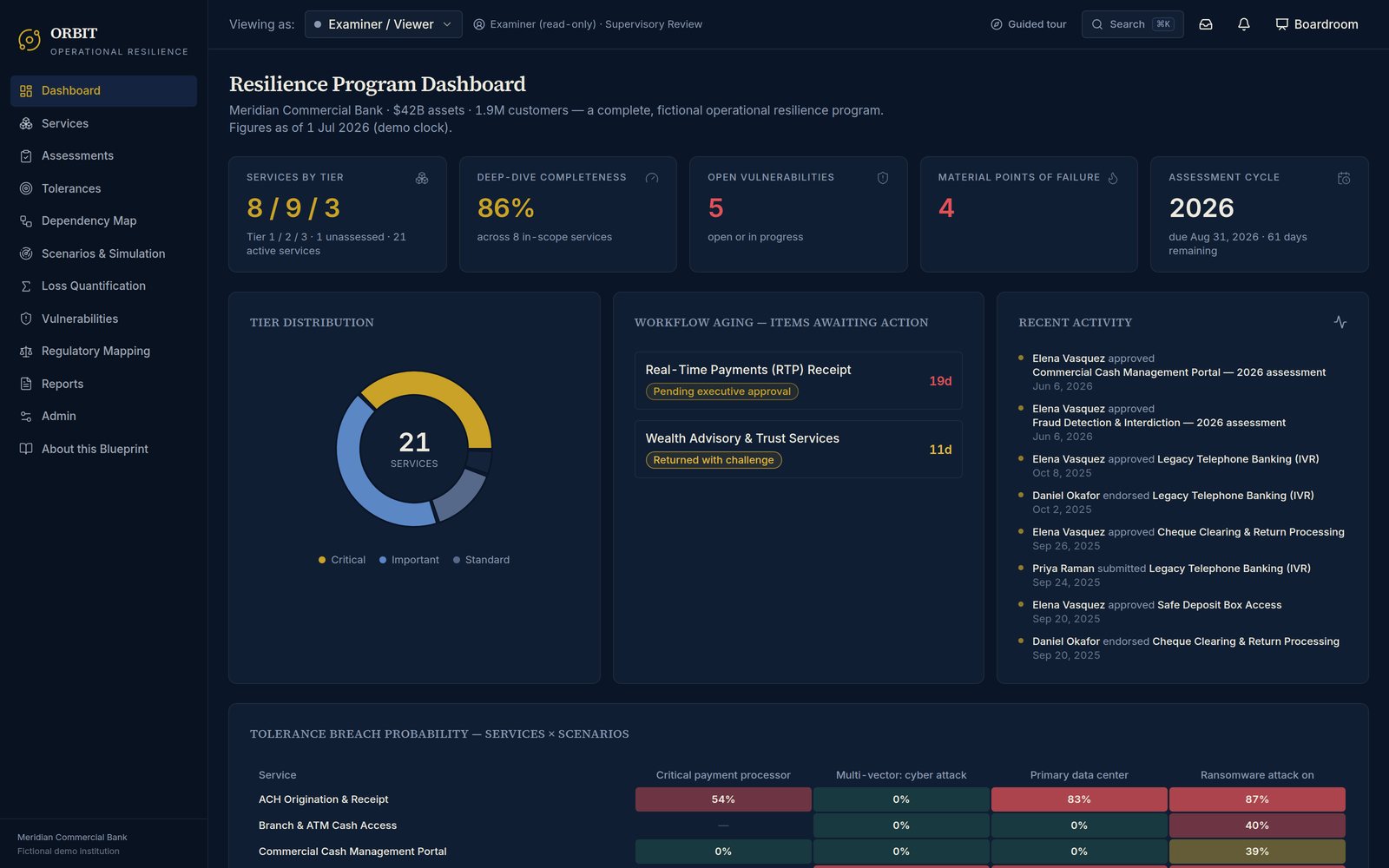
Task: Click the Assessments clipboard icon
Action: click(26, 156)
